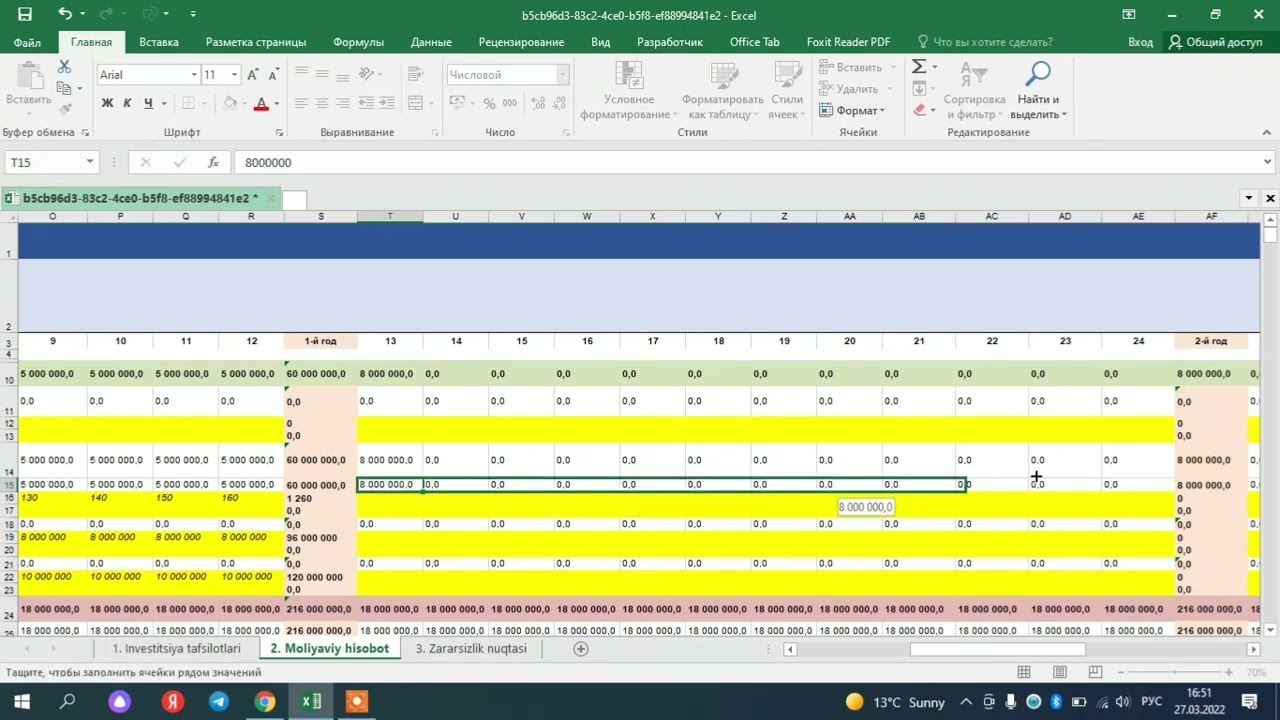The height and width of the screenshot is (720, 1280).
Task: Click the horizontal scrollbar thumb
Action: [997, 649]
